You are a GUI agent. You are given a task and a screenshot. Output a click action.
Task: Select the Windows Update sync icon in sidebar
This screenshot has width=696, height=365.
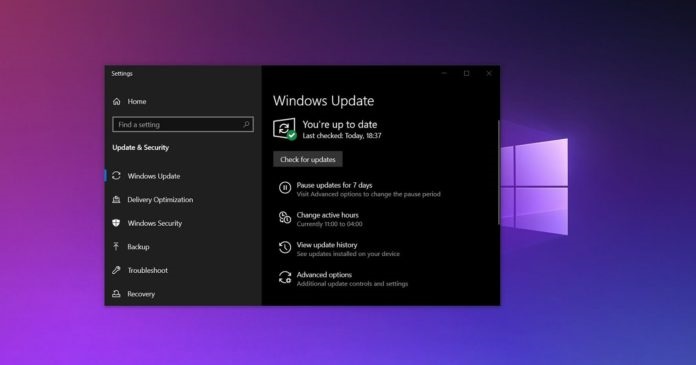tap(116, 176)
